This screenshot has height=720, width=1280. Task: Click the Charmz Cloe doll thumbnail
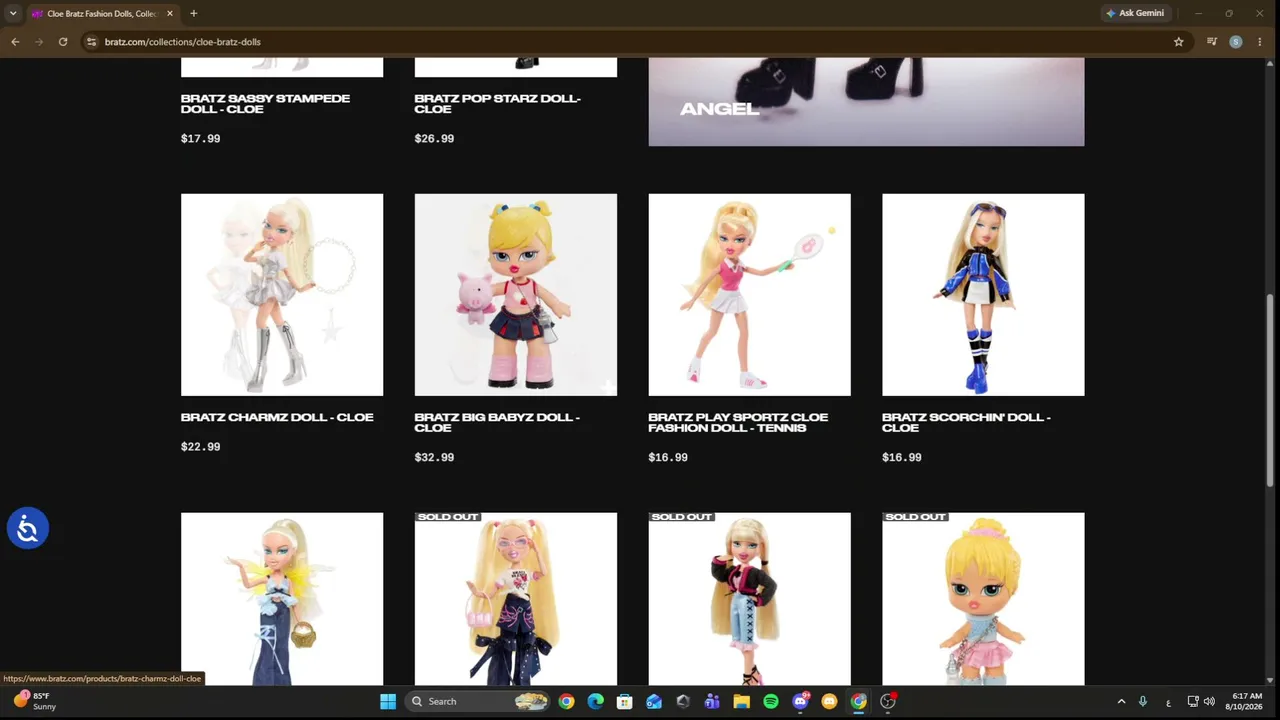[x=282, y=295]
